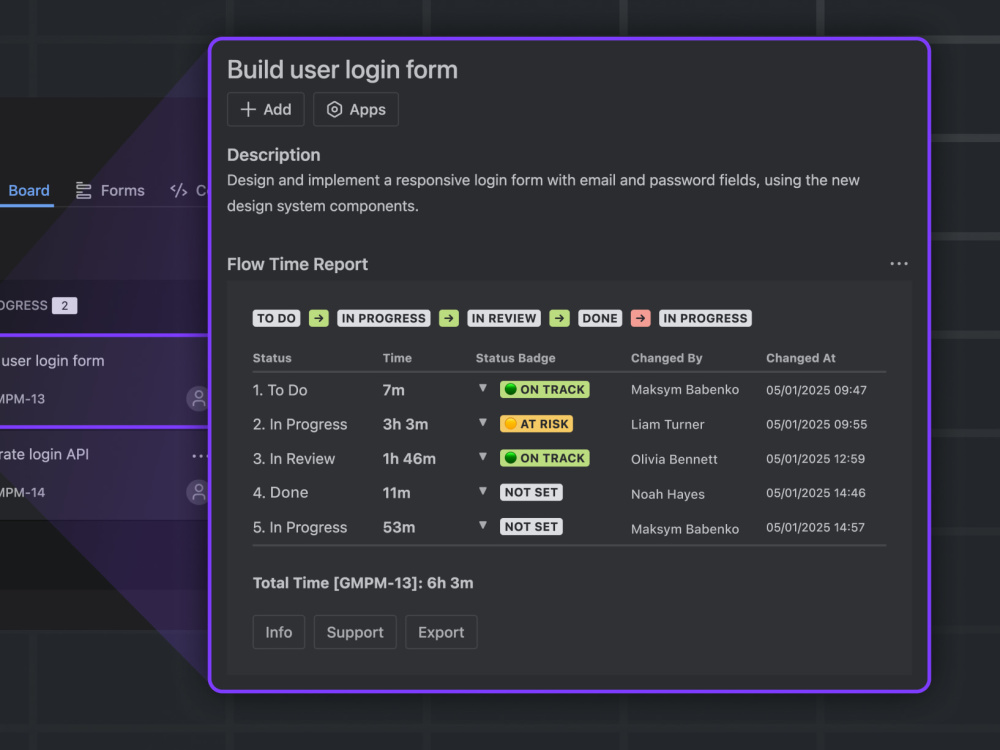Viewport: 1000px width, 750px height.
Task: Click the code brackets tab icon
Action: pyautogui.click(x=179, y=191)
